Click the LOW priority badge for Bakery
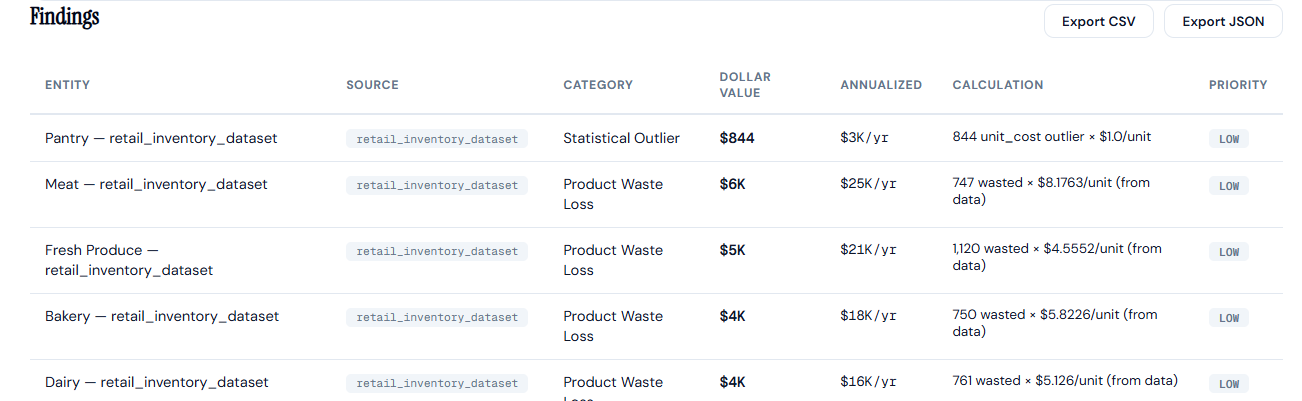Image resolution: width=1302 pixels, height=401 pixels. click(1228, 317)
